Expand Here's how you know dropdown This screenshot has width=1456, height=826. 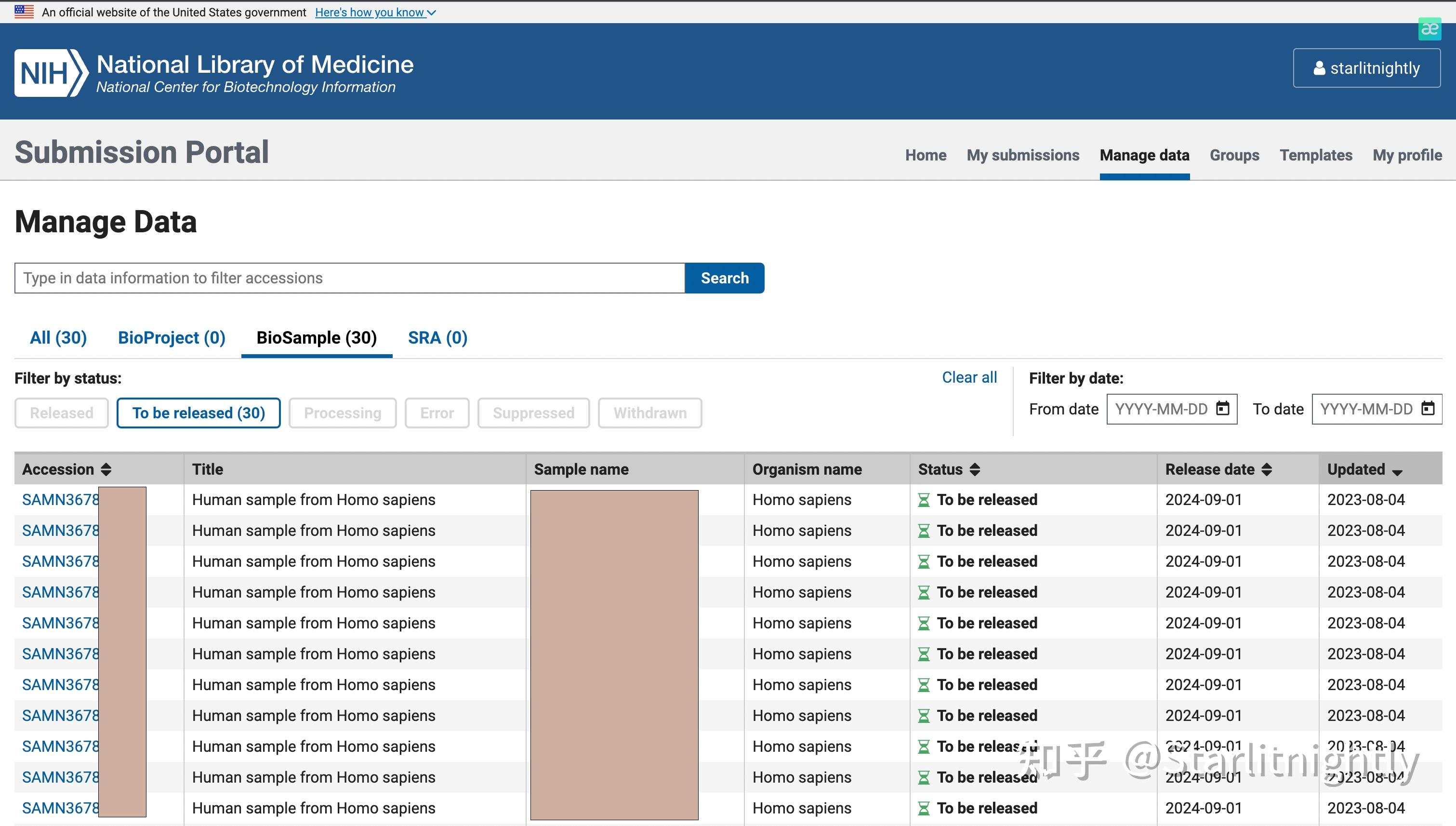click(x=375, y=13)
